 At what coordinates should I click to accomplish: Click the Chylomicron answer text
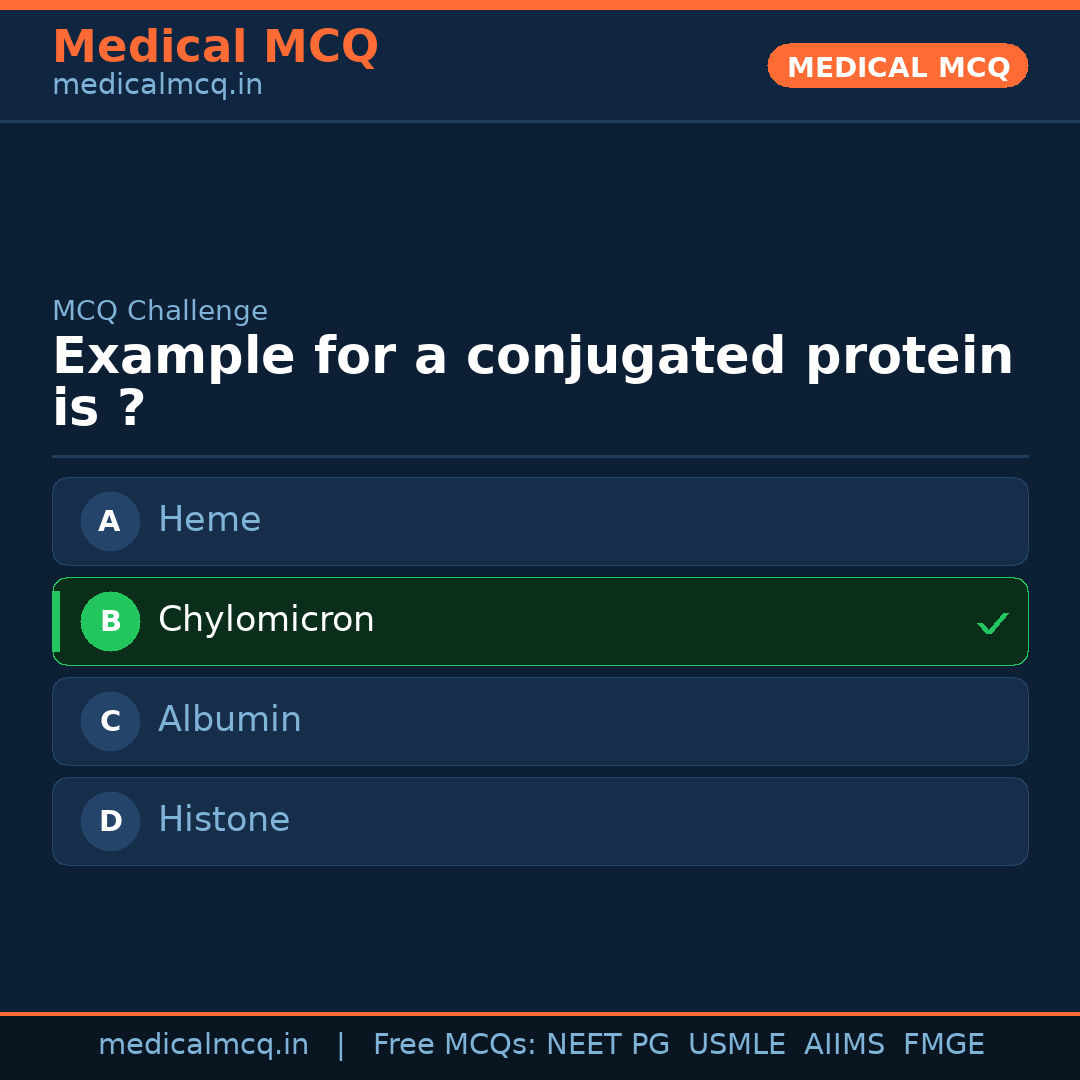click(266, 620)
